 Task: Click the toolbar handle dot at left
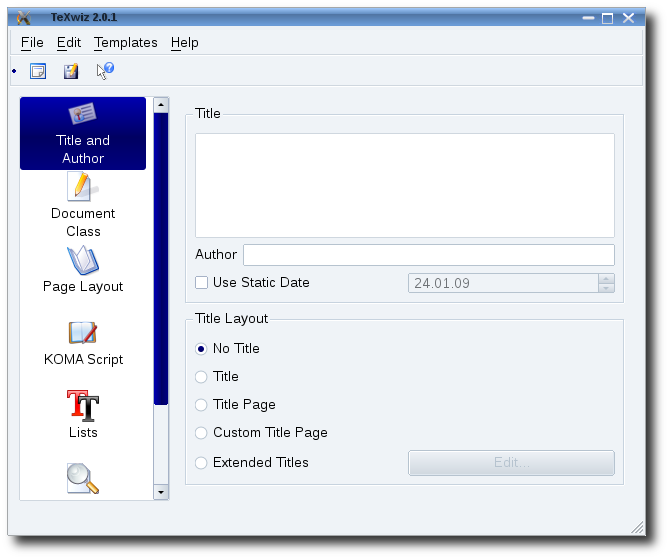(15, 71)
